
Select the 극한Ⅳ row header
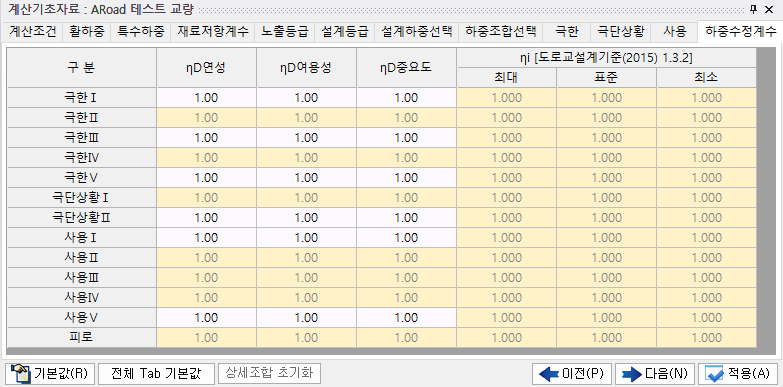click(81, 158)
